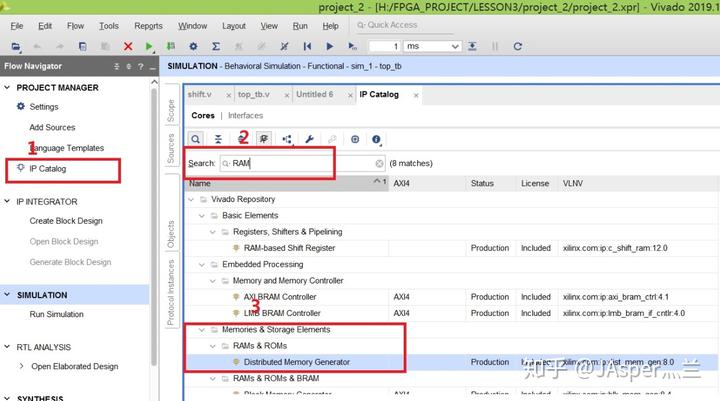Collapse the RAMs & ROMs & BRAM folder

click(x=213, y=378)
